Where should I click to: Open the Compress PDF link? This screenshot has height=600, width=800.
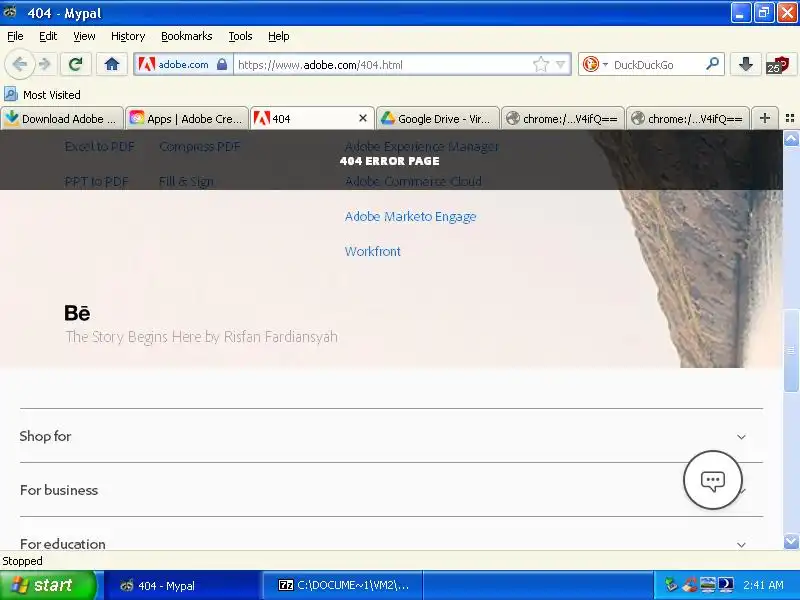199,146
